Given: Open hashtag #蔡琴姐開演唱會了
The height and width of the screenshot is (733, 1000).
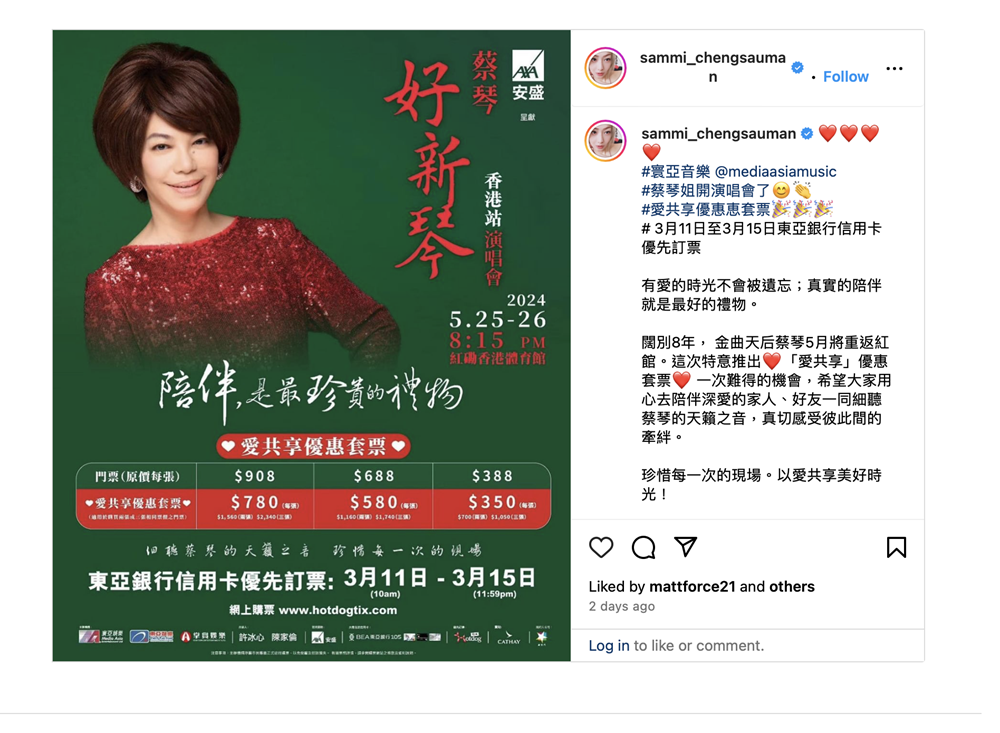Looking at the screenshot, I should point(706,190).
